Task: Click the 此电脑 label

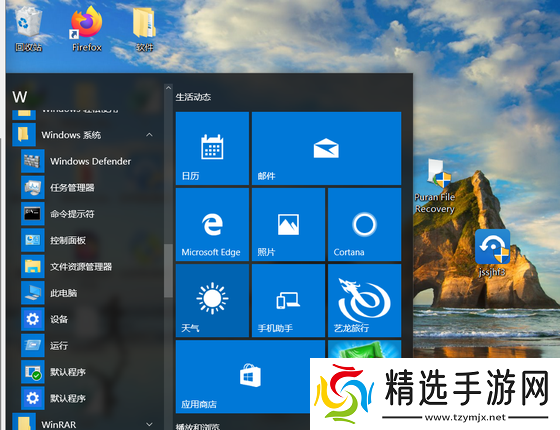Action: point(64,293)
